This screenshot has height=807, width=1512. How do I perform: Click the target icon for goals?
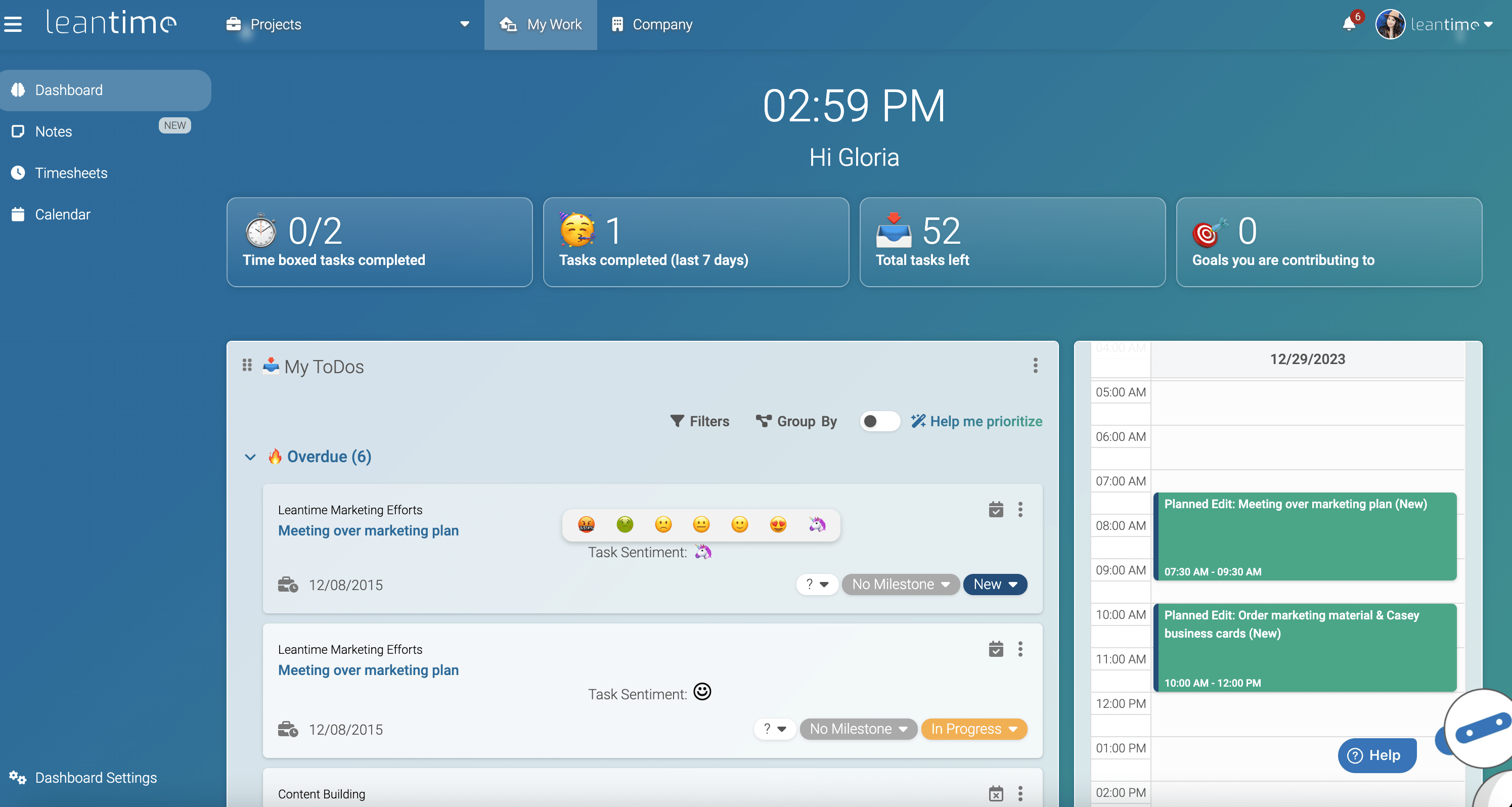coord(1210,233)
